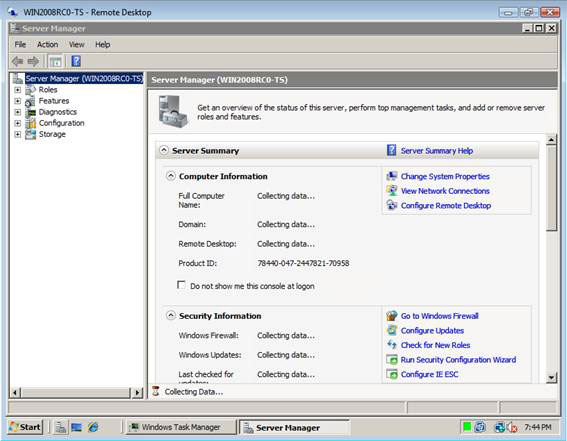
Task: Click tree pane scroll right arrow
Action: [x=137, y=393]
